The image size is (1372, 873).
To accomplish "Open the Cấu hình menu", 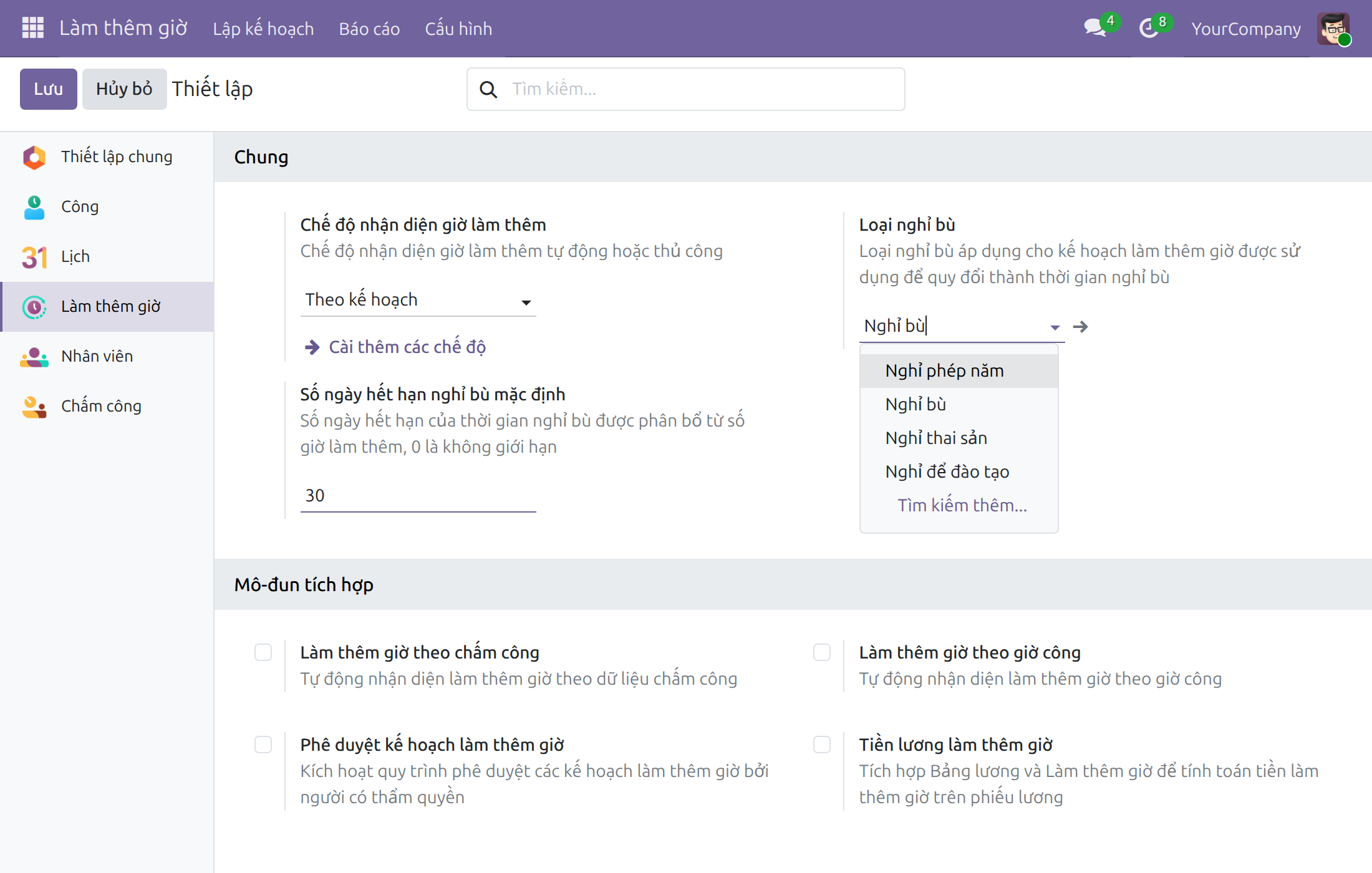I will pos(458,29).
